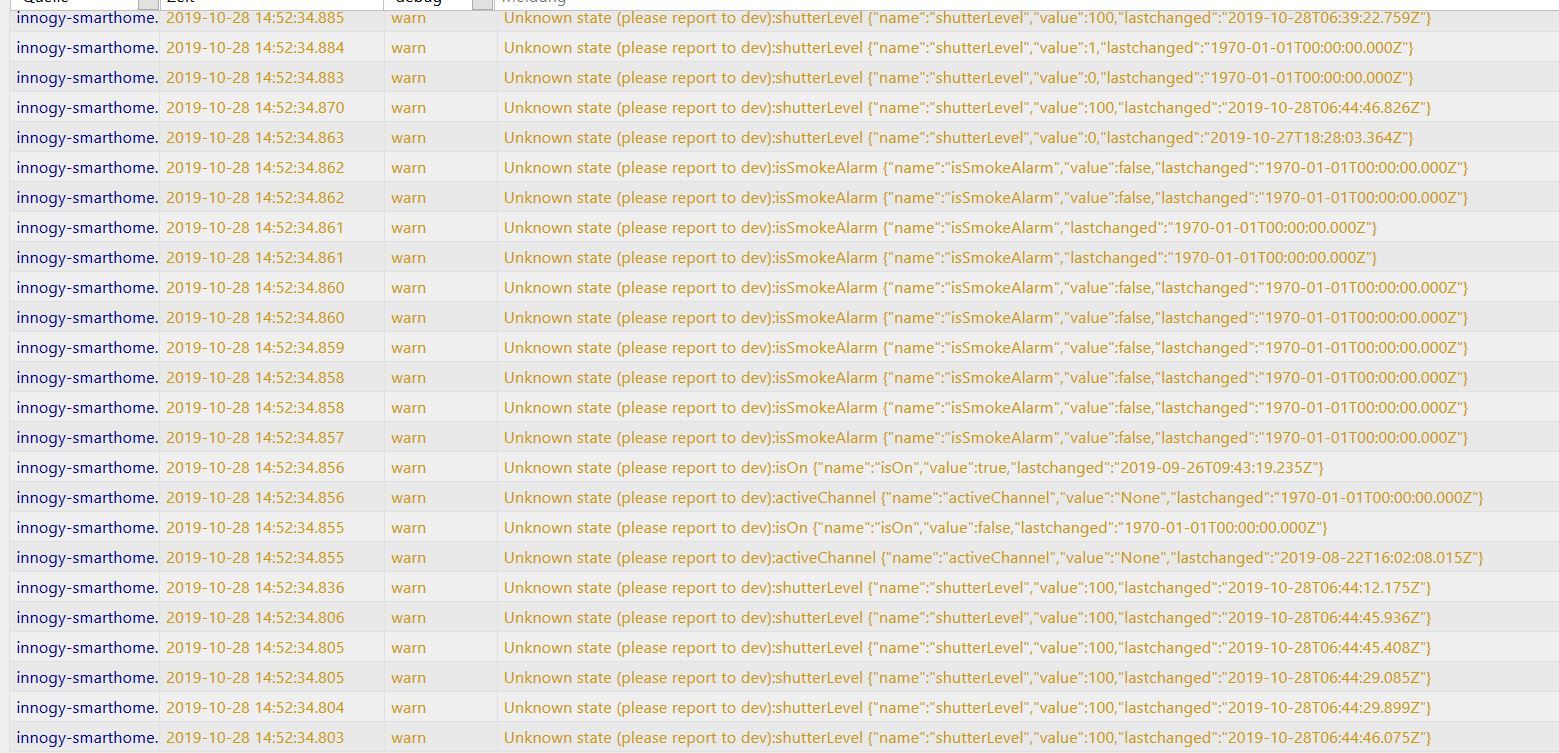Click shutterLevel message lastchanged 06:44:45.936Z
Screen dimensions: 1559x753
click(x=967, y=618)
